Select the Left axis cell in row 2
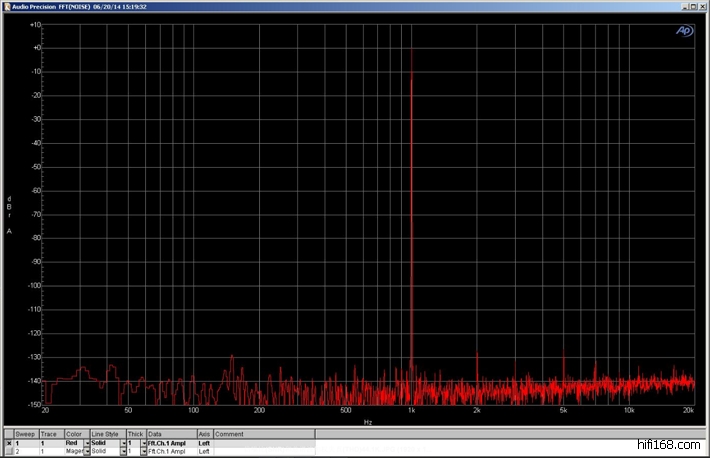 (204, 452)
